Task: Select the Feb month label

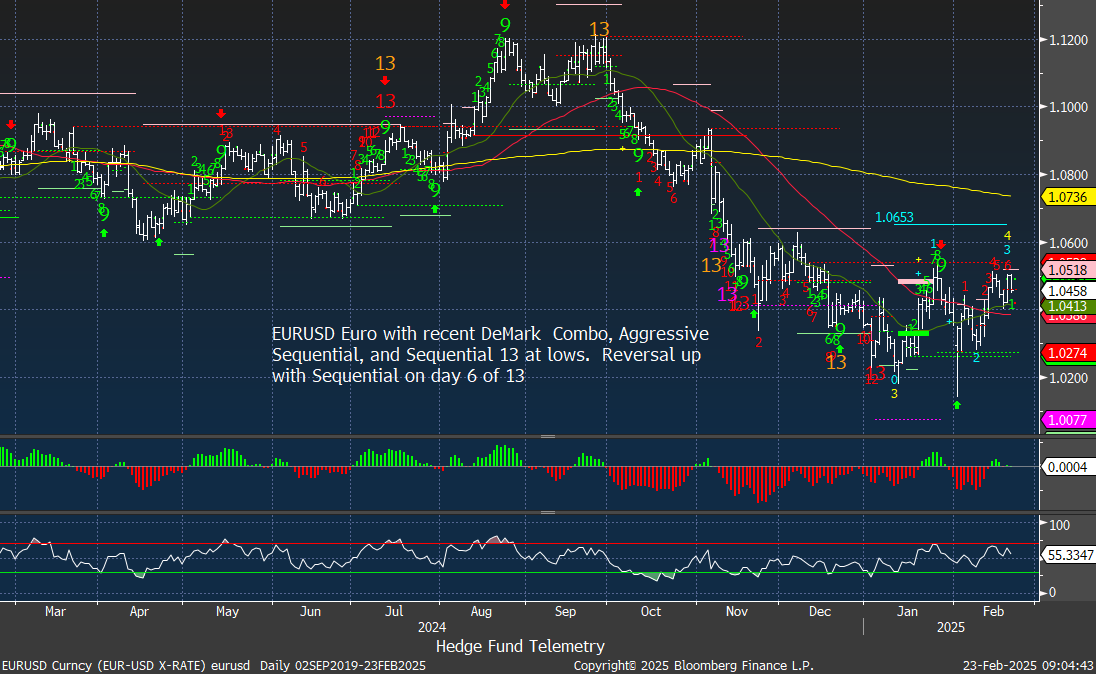Action: click(993, 611)
